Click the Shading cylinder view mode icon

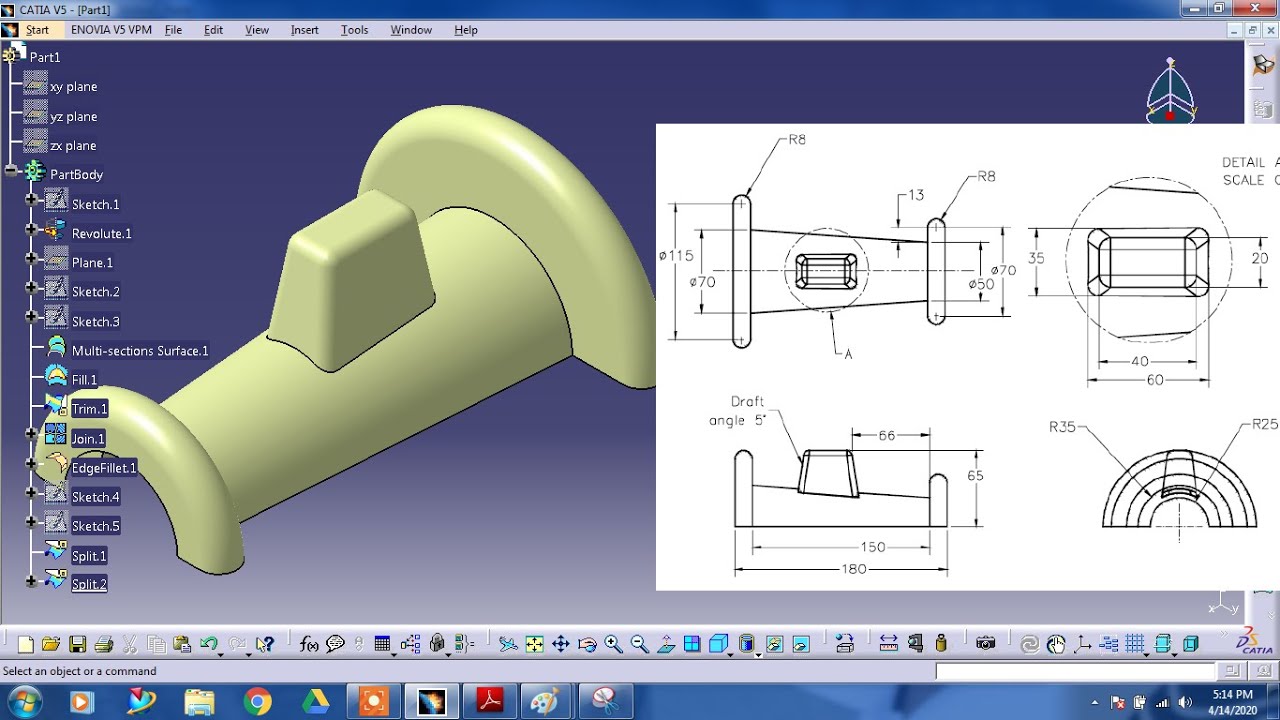(746, 644)
